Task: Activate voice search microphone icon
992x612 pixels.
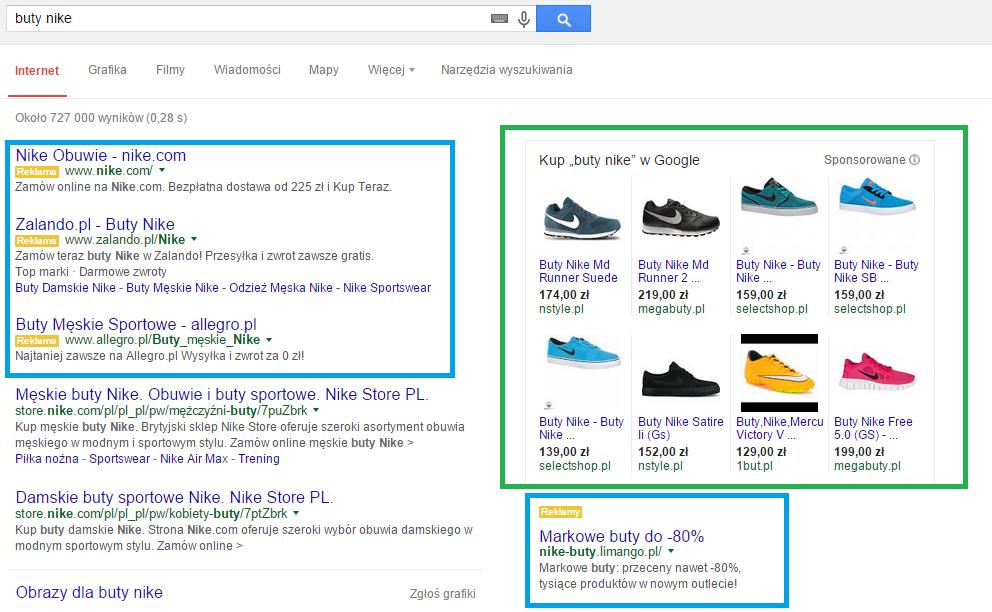Action: tap(523, 19)
